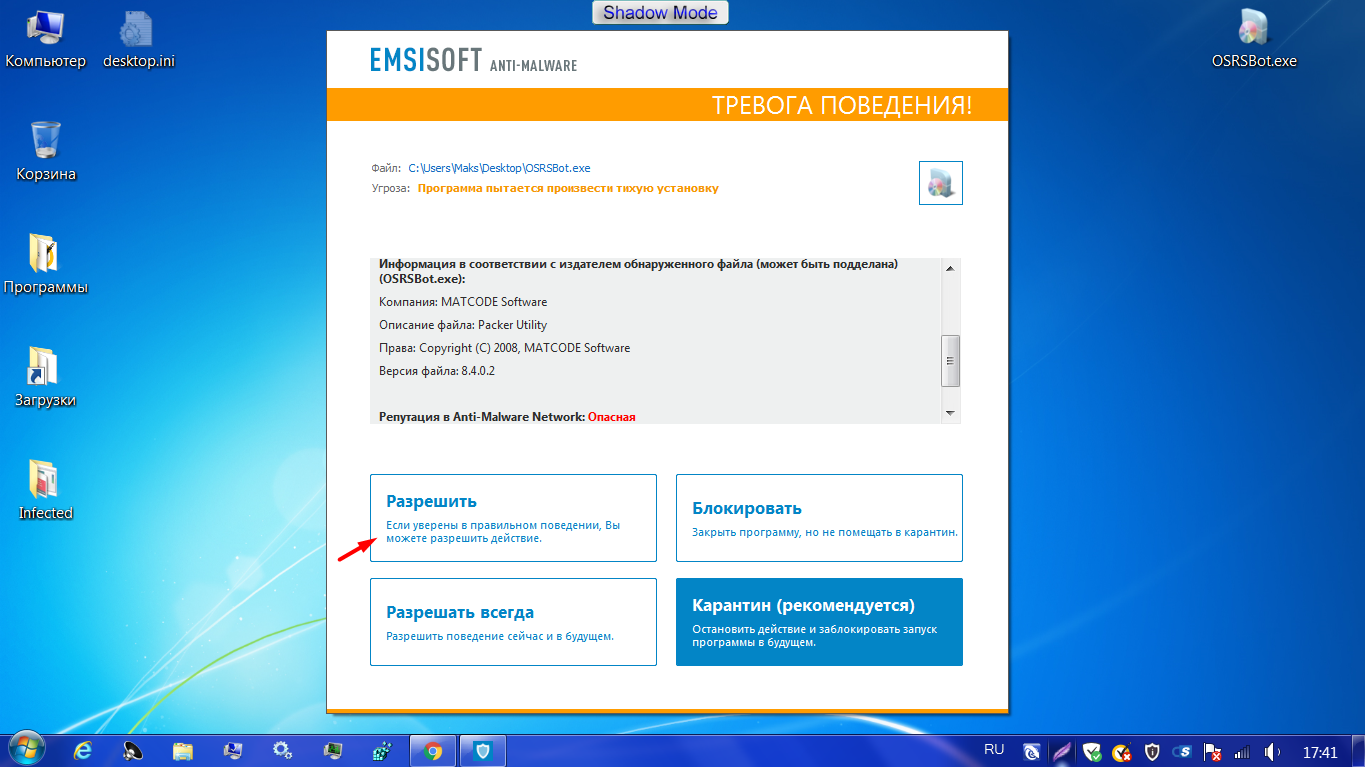The image size is (1365, 767).
Task: Launch Internet Explorer from the taskbar
Action: coord(83,750)
